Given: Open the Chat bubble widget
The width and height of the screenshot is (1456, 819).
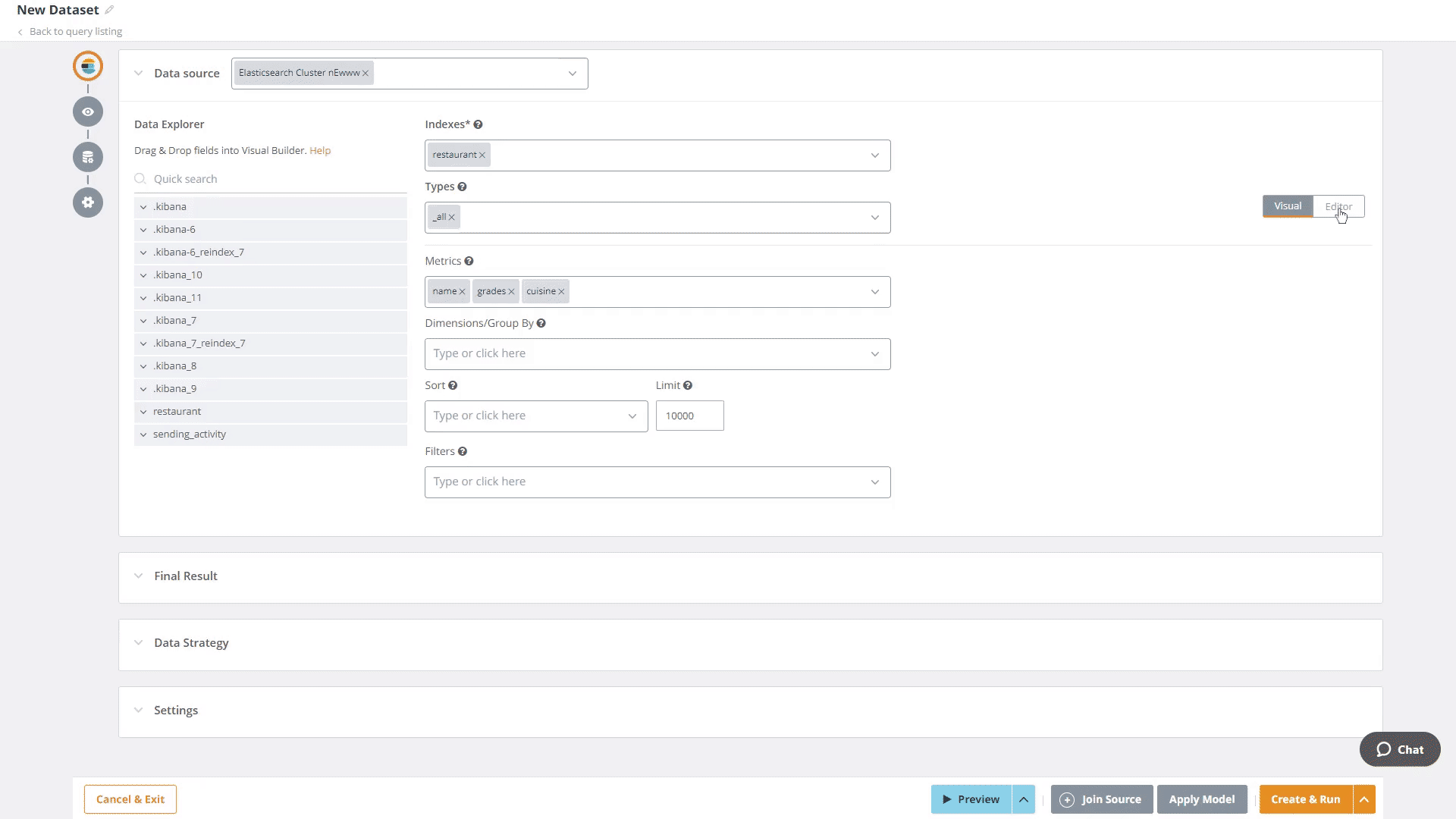Looking at the screenshot, I should click(1400, 749).
